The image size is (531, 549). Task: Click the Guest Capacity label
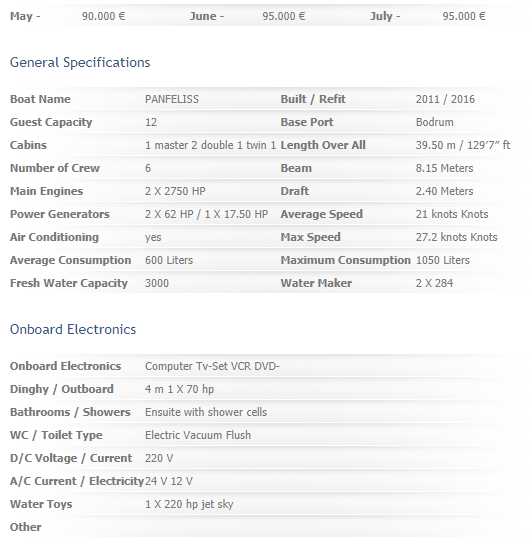(x=51, y=122)
